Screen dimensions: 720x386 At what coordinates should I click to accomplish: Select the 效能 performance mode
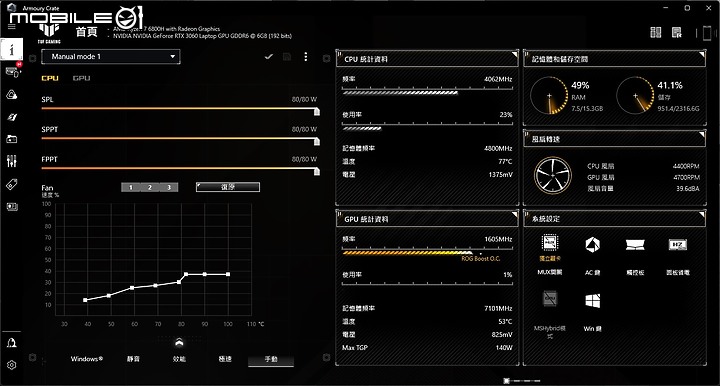(x=179, y=359)
